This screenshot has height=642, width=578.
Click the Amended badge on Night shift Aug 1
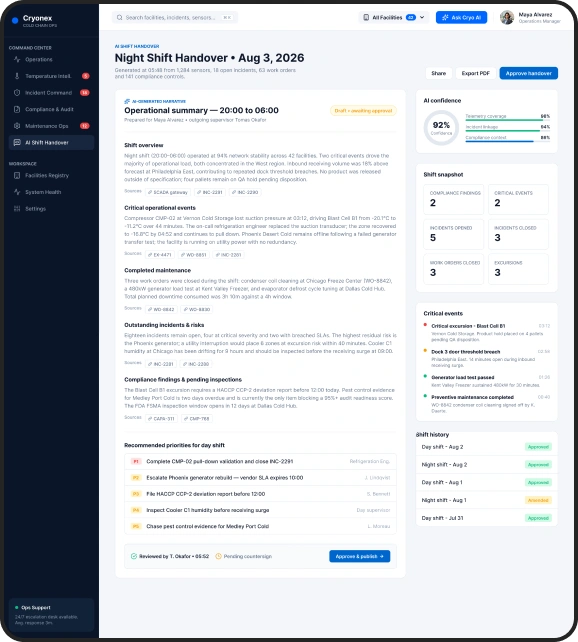click(x=538, y=500)
